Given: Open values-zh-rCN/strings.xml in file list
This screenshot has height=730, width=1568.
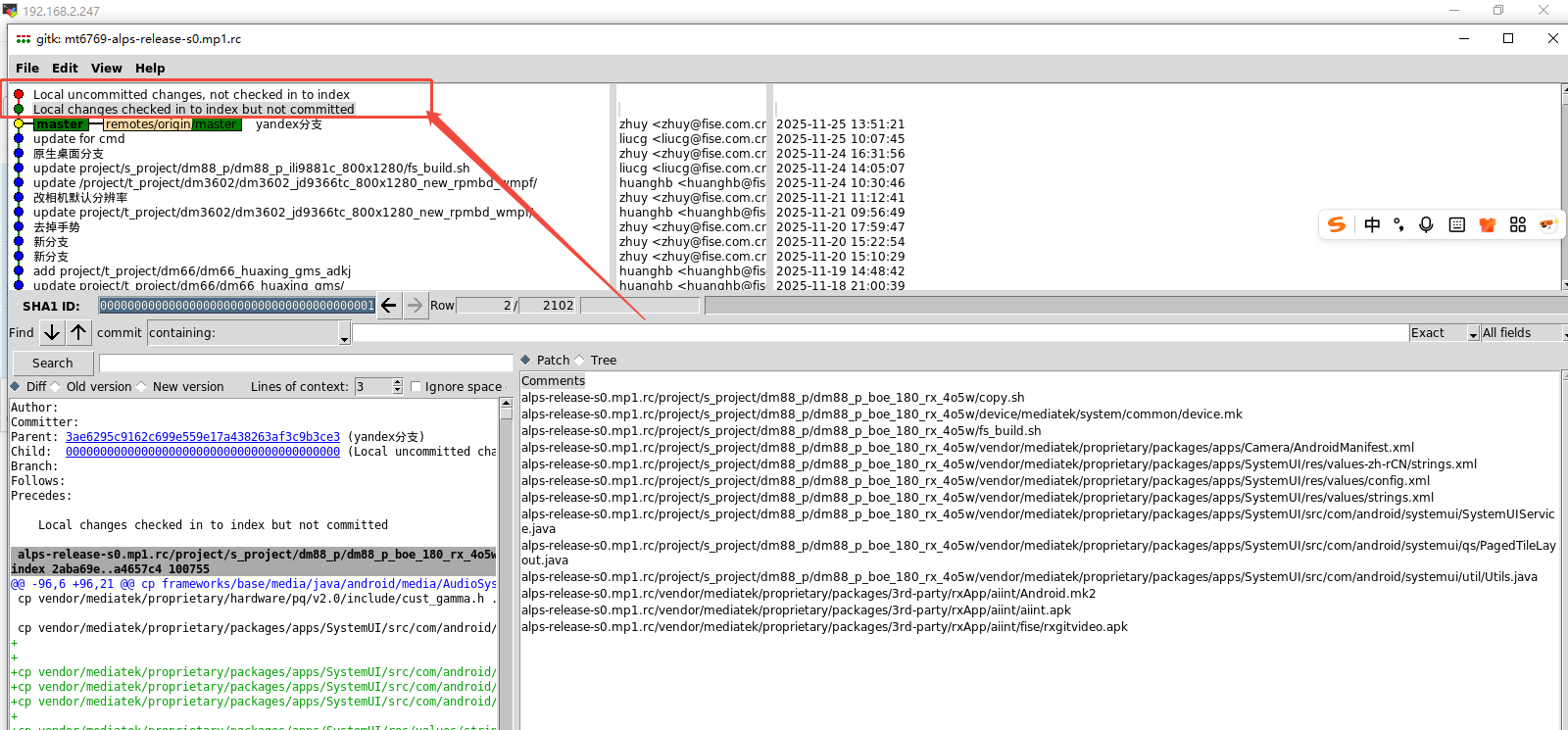Looking at the screenshot, I should 1000,463.
